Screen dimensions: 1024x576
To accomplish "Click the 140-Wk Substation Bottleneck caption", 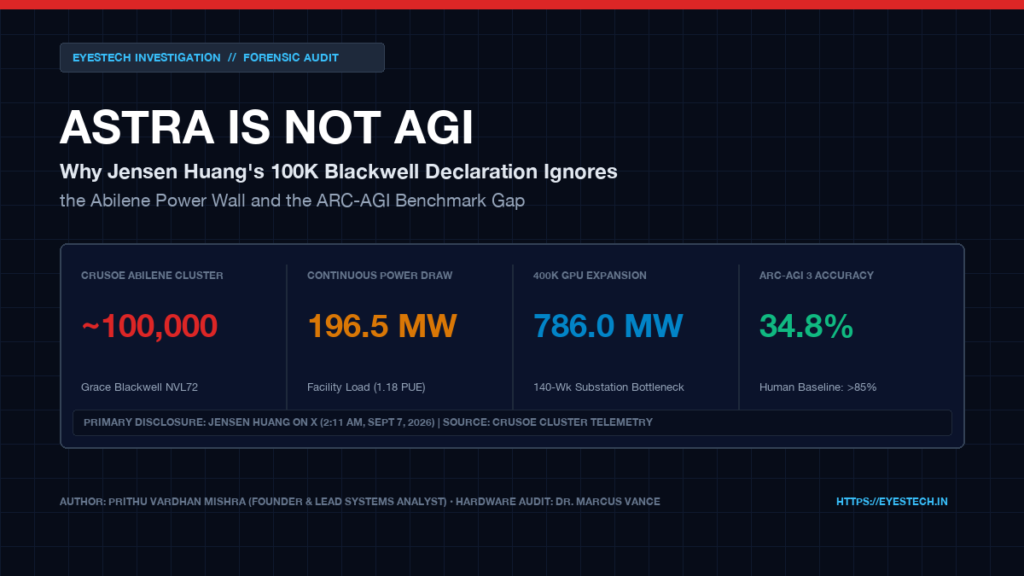I will point(609,387).
